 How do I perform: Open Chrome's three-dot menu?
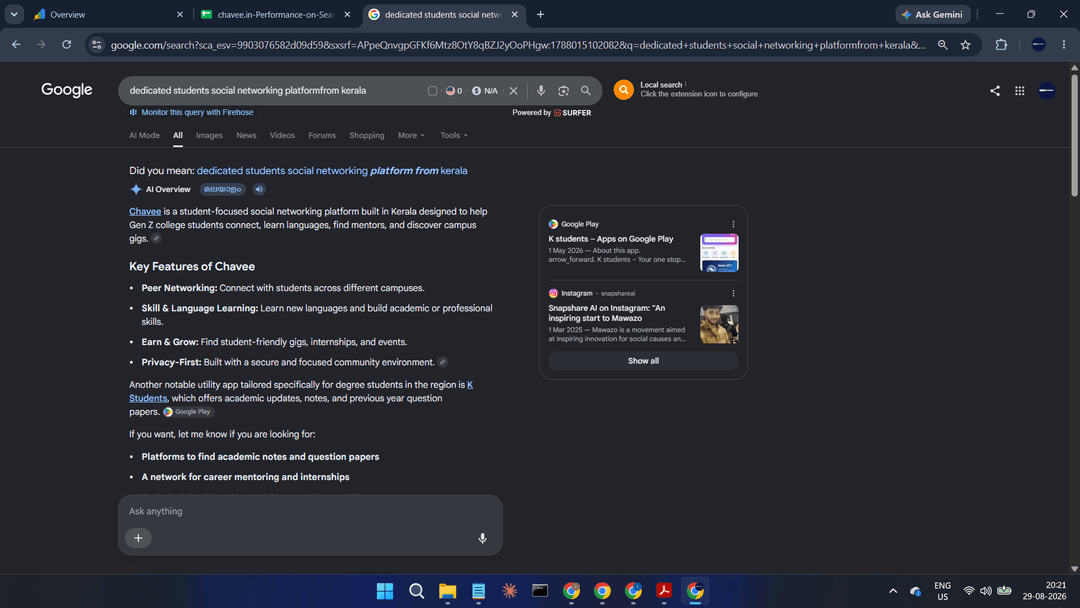pos(1063,45)
